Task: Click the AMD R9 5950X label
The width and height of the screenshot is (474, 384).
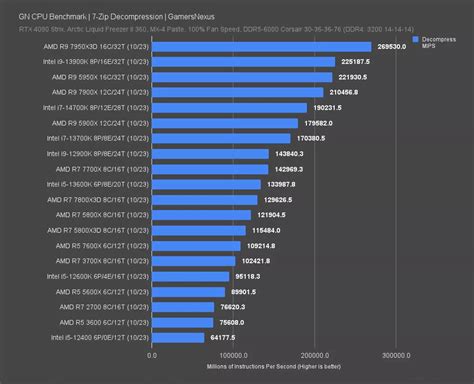Action: click(x=100, y=77)
